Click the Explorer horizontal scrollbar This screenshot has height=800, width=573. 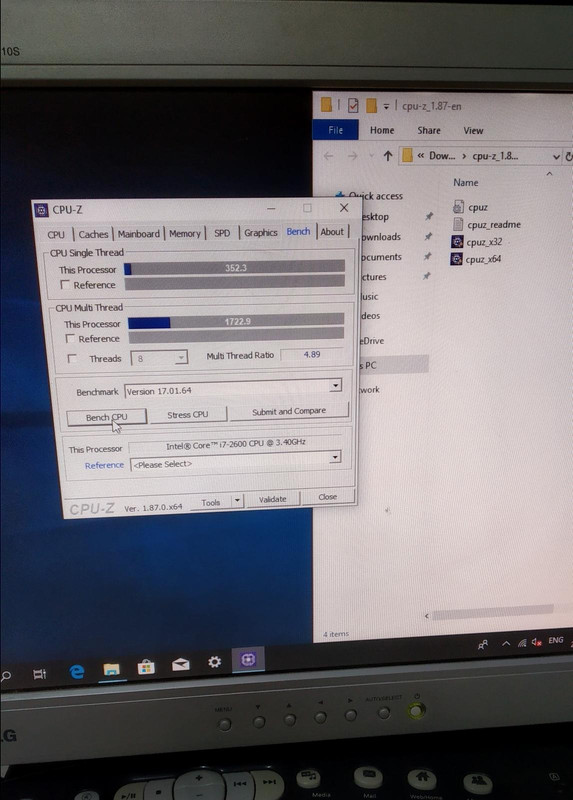pos(493,611)
